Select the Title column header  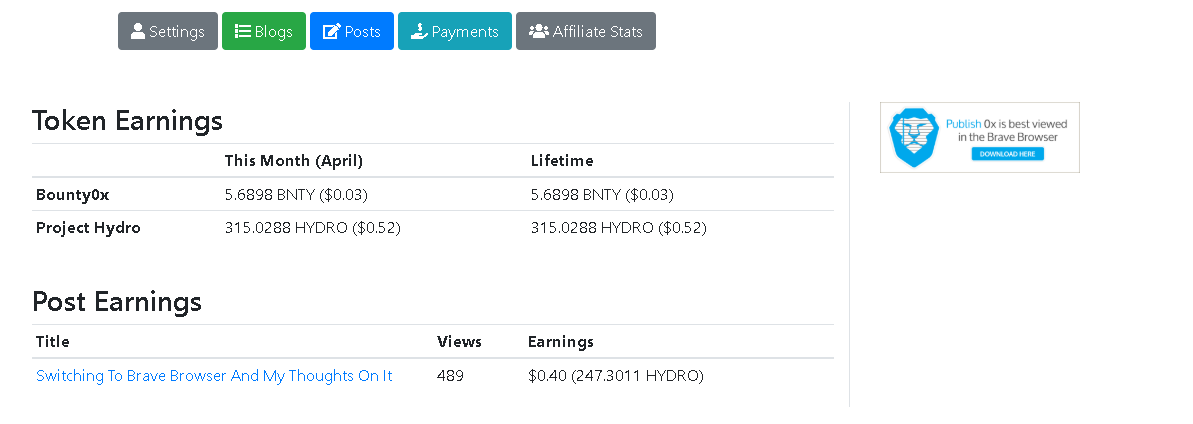52,342
